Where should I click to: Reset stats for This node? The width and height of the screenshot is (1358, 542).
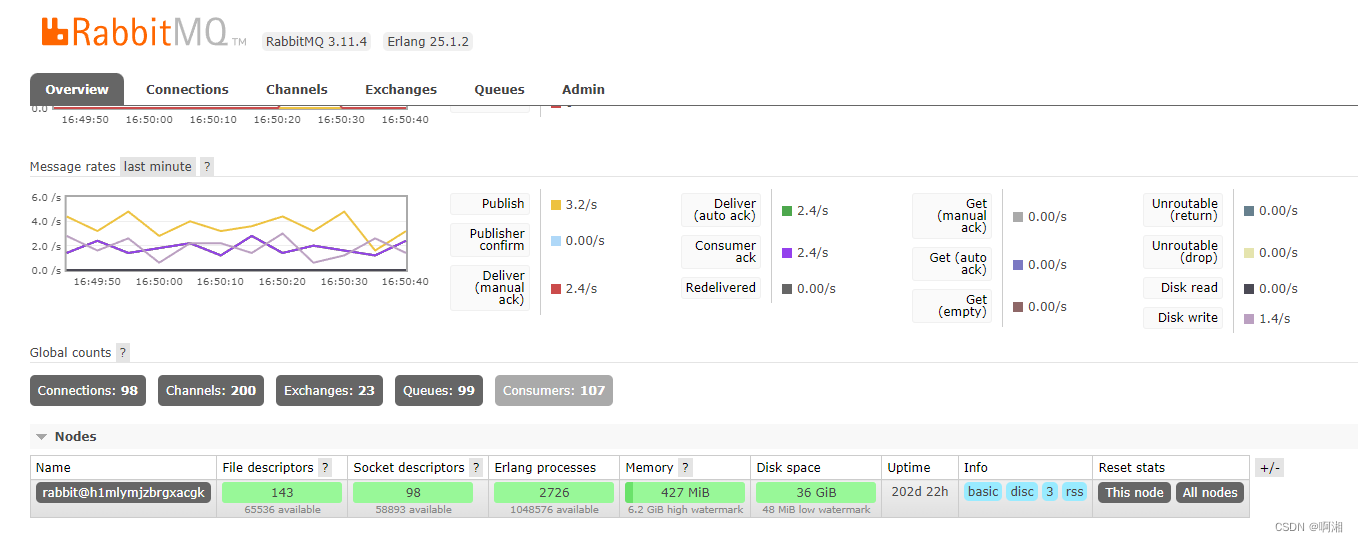pyautogui.click(x=1134, y=492)
